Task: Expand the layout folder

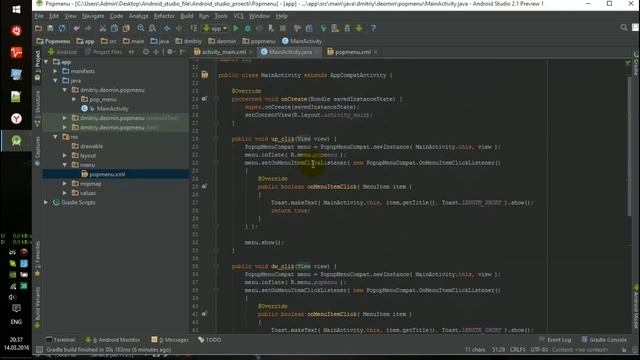Action: pyautogui.click(x=65, y=156)
